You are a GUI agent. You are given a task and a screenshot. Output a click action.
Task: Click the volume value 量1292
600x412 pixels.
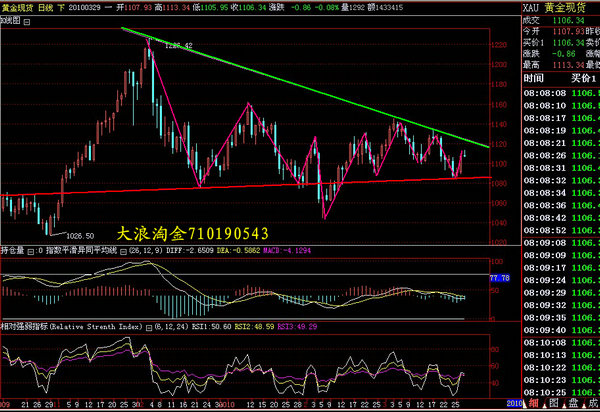[354, 8]
